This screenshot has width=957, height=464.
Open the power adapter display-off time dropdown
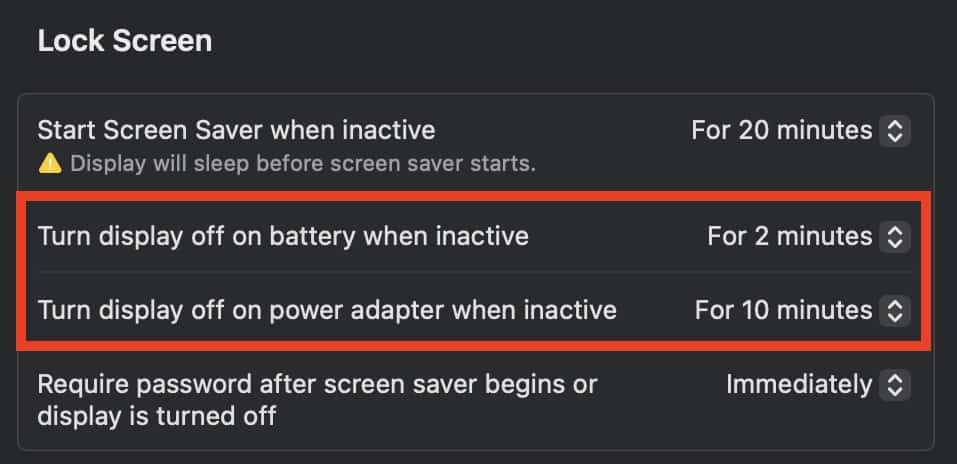(x=784, y=310)
